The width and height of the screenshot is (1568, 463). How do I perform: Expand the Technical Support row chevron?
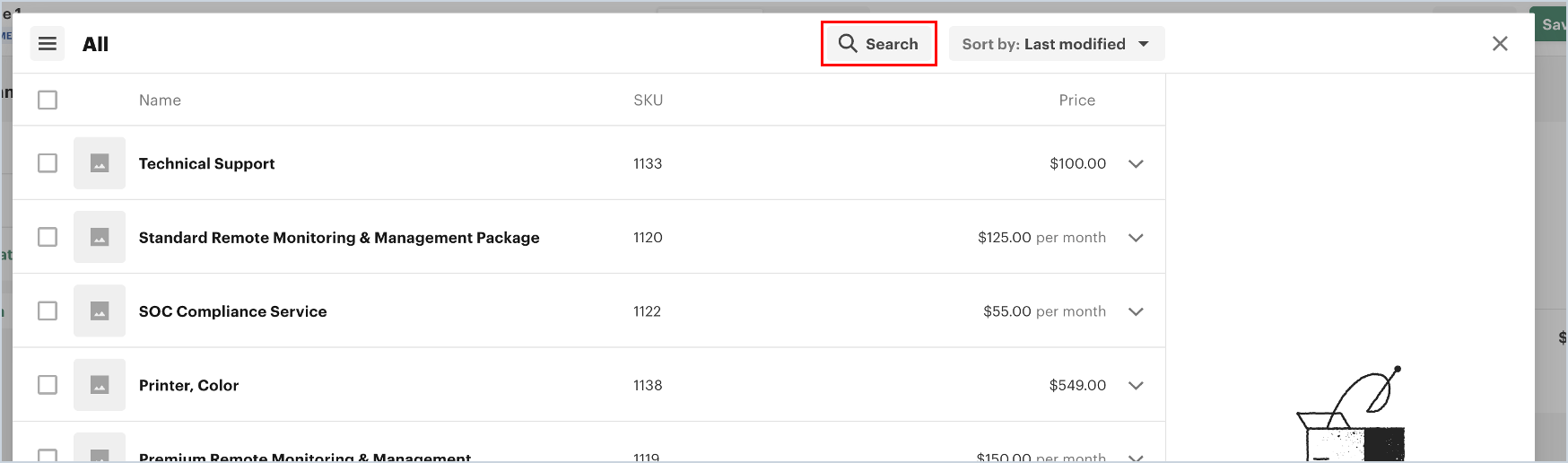click(1136, 164)
